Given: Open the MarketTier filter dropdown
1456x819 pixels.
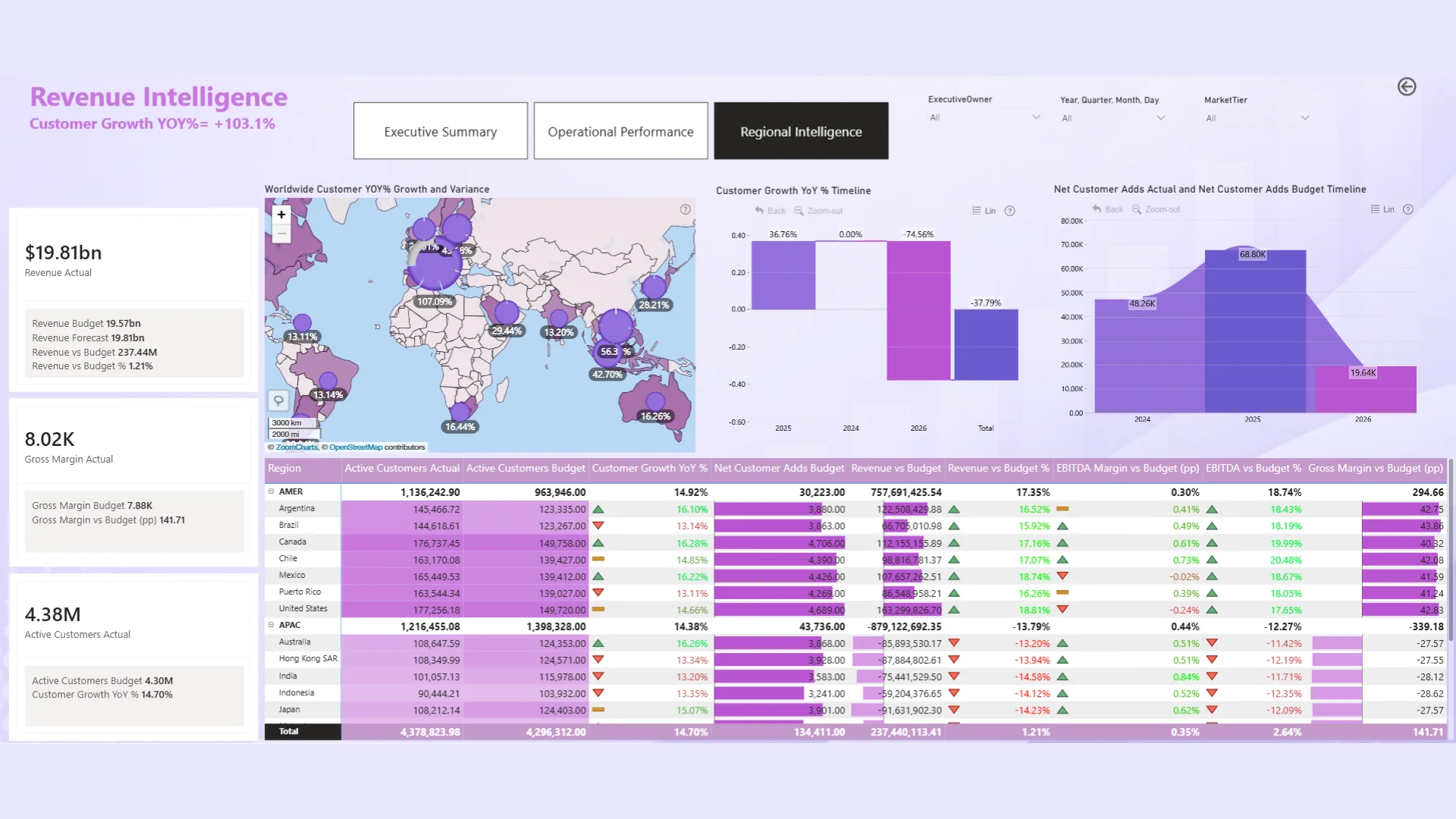Looking at the screenshot, I should click(x=1257, y=118).
